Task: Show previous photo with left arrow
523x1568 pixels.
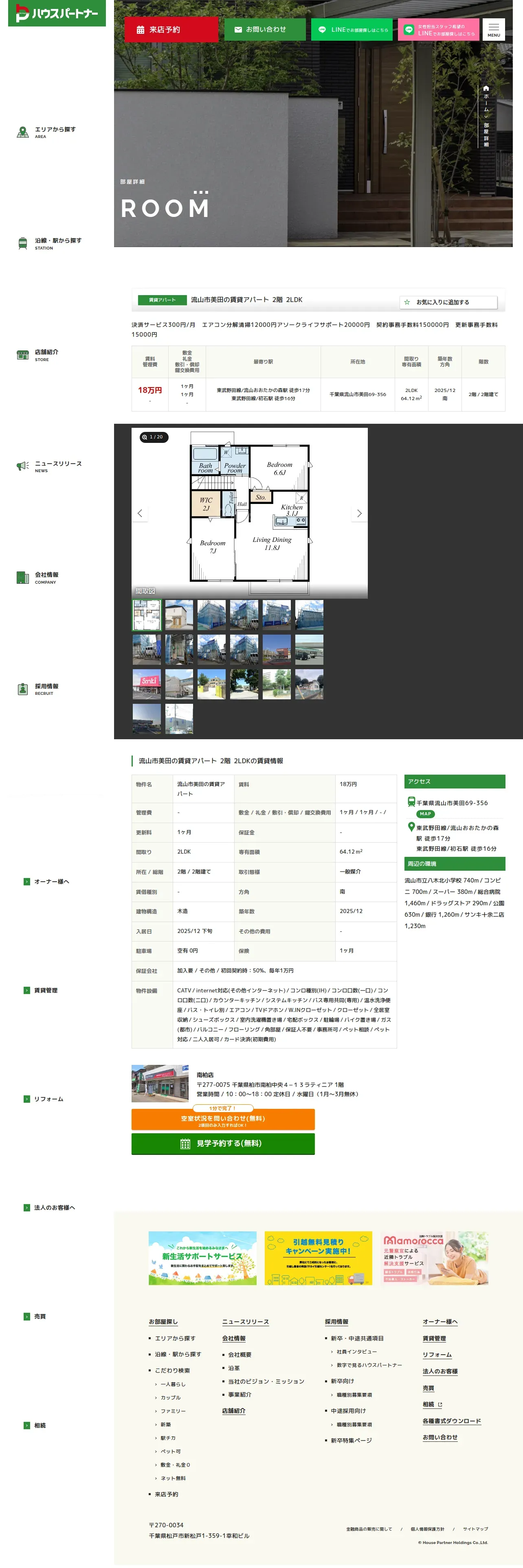Action: click(140, 513)
